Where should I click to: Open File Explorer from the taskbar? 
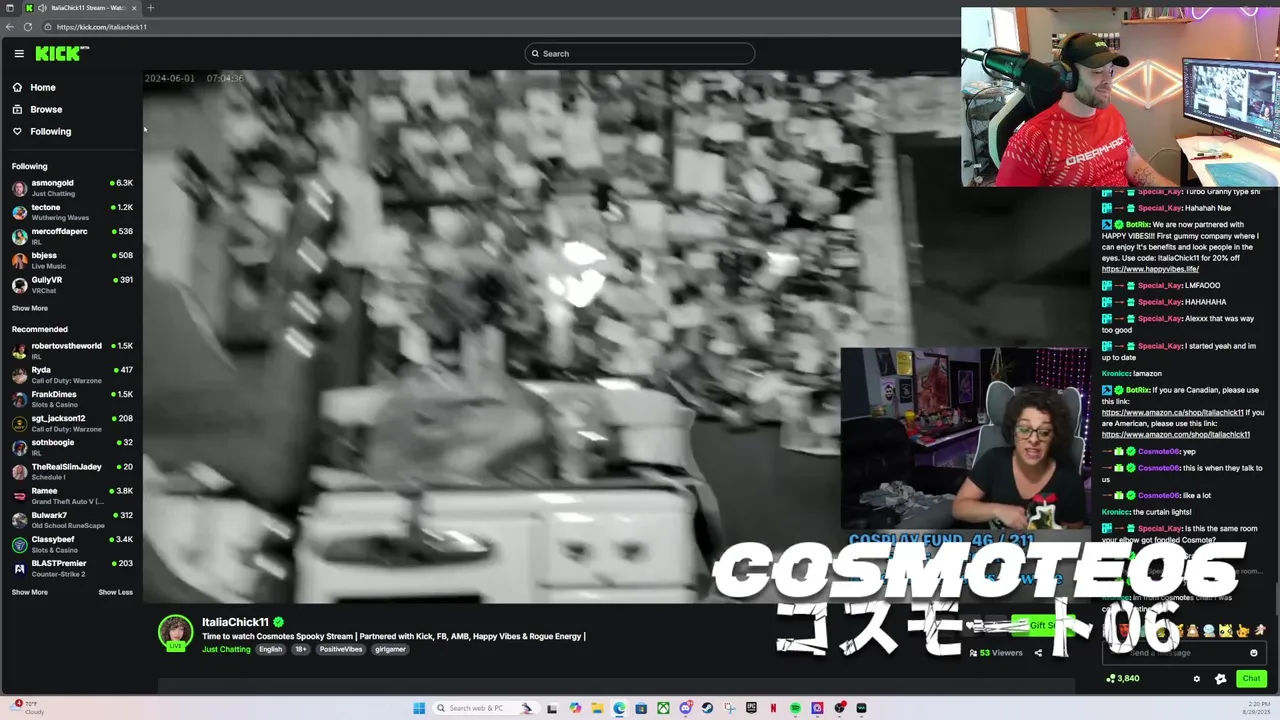click(597, 708)
